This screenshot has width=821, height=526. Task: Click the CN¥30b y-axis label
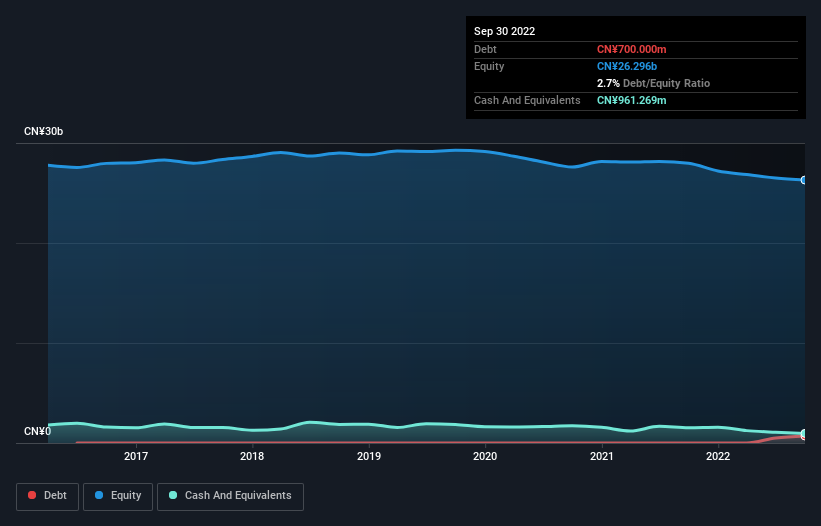[x=43, y=131]
